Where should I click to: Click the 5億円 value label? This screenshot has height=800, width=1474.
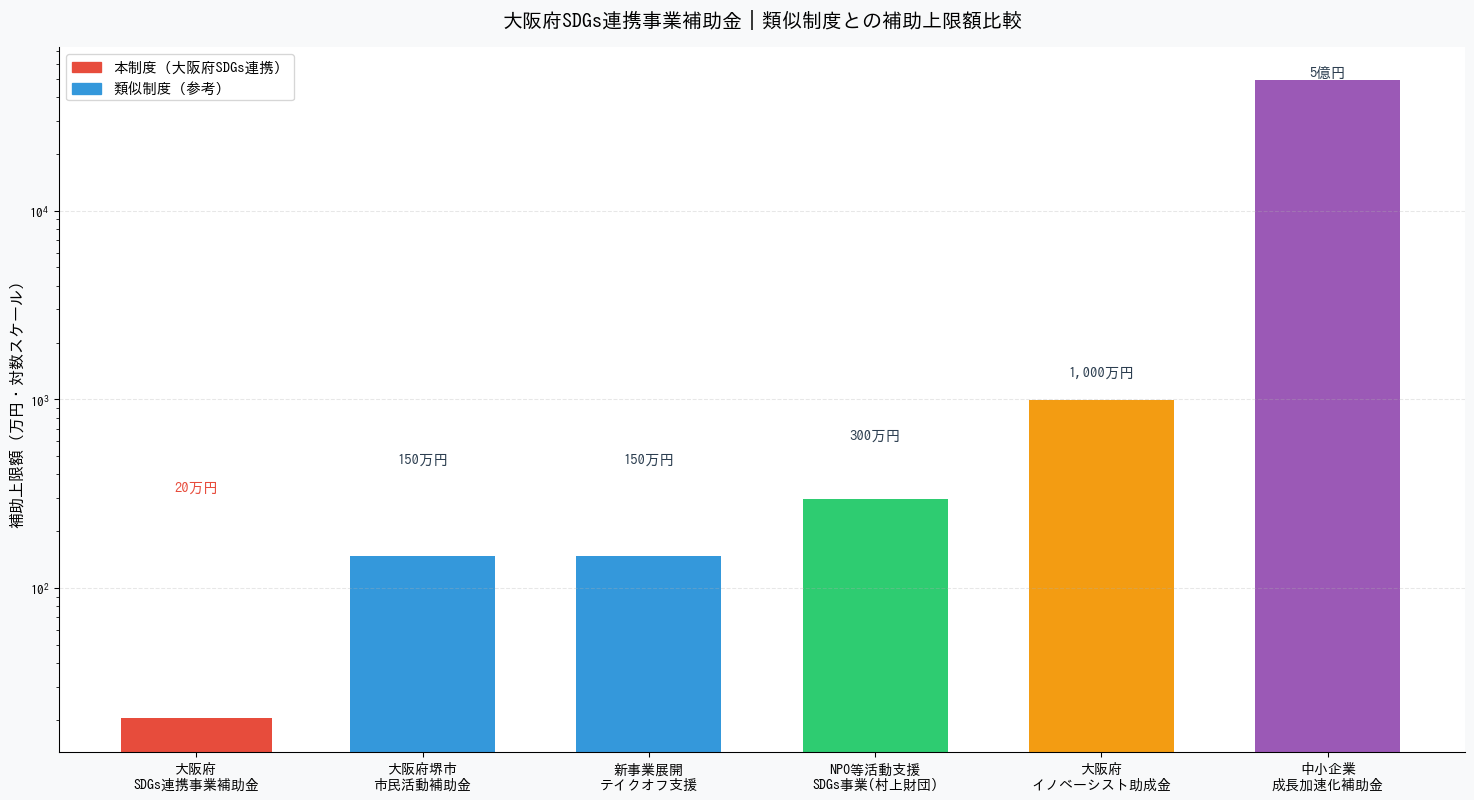coord(1327,73)
